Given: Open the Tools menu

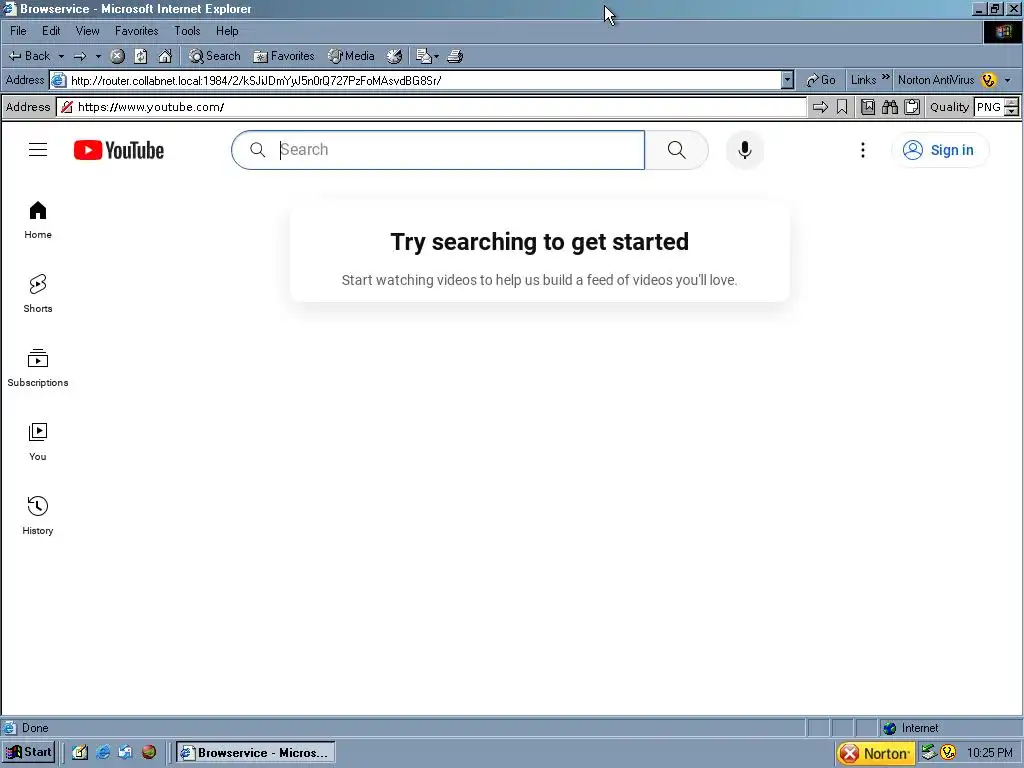Looking at the screenshot, I should 187,31.
